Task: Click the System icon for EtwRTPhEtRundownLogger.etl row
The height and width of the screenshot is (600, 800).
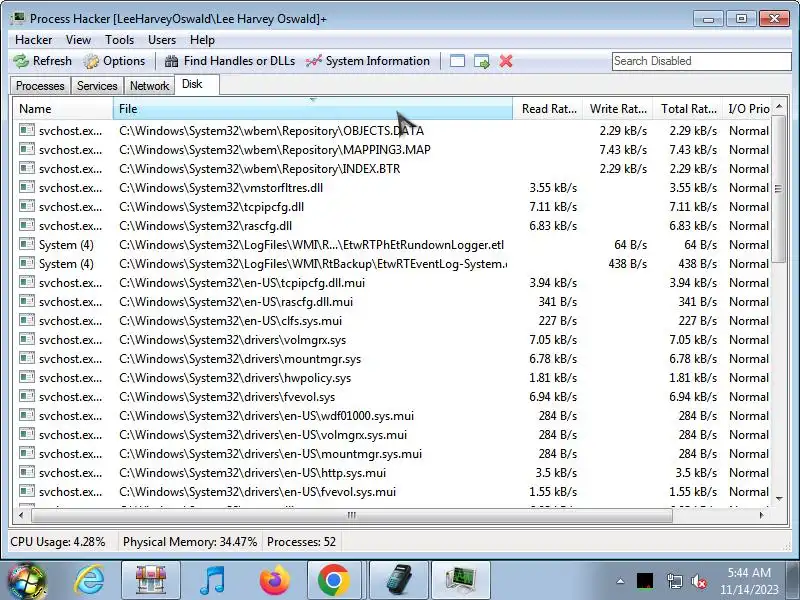Action: point(27,244)
